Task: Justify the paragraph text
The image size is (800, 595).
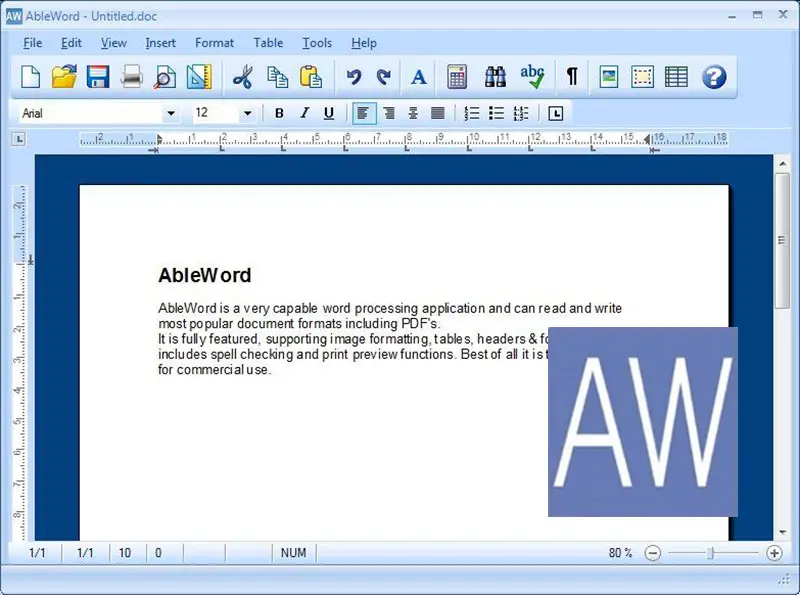Action: [438, 113]
